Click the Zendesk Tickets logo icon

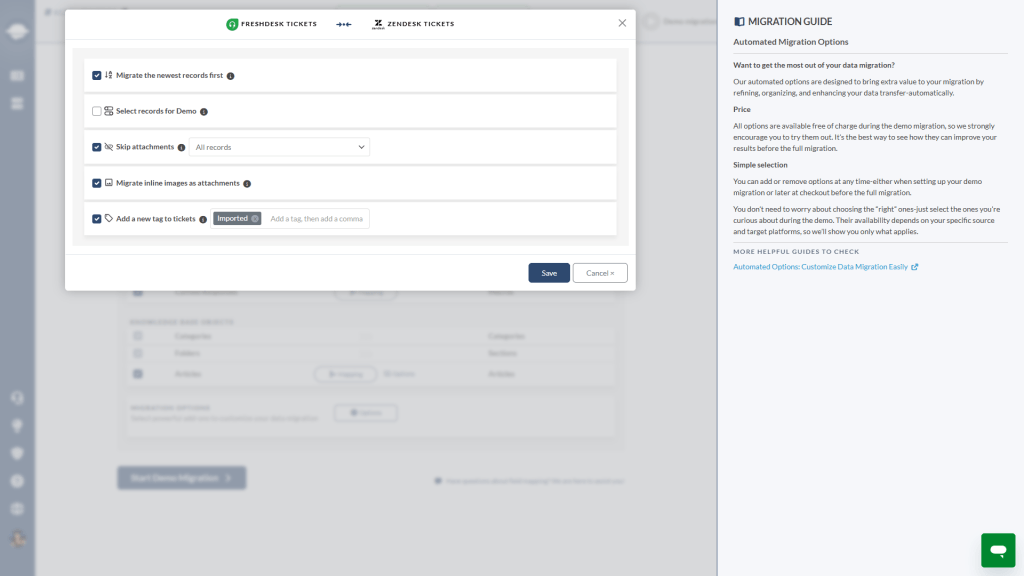pyautogui.click(x=378, y=24)
